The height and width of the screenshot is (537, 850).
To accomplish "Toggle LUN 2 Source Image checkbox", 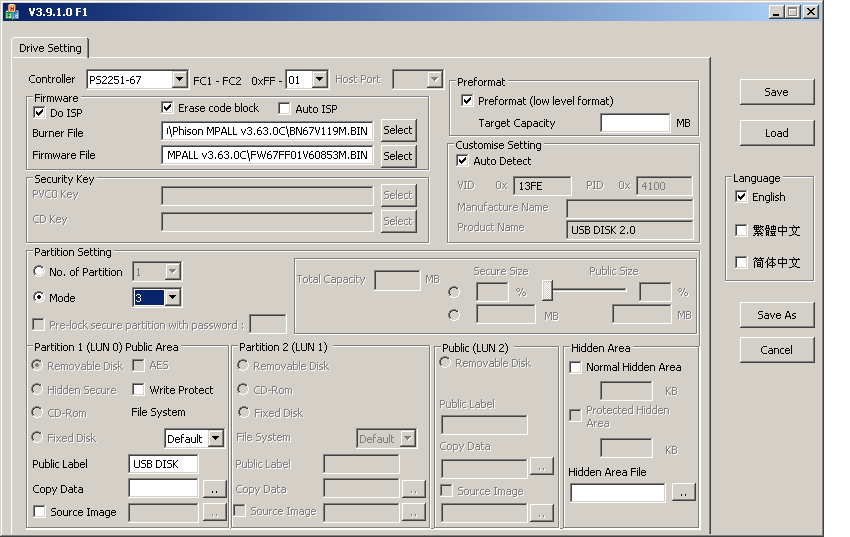I will pos(446,490).
